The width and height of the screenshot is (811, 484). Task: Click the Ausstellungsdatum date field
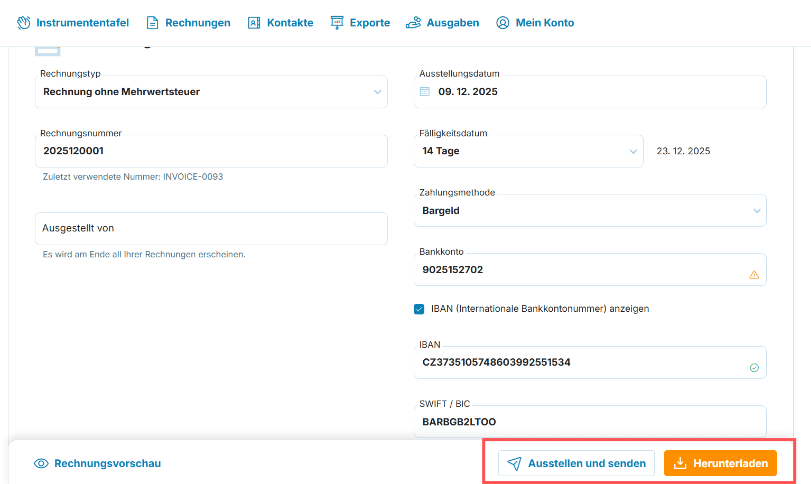click(x=590, y=92)
